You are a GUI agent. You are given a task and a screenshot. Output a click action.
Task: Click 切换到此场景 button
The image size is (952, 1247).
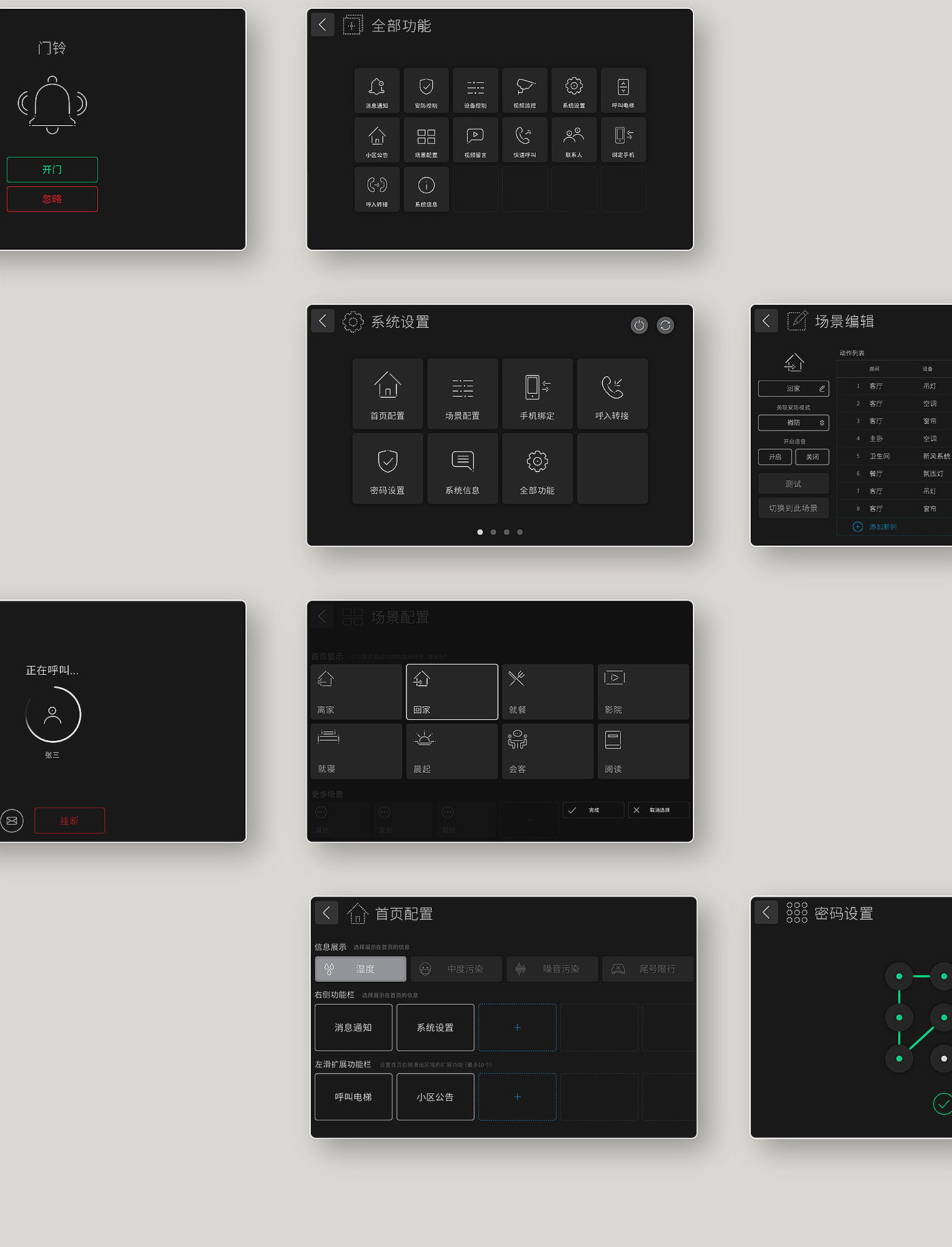[794, 508]
